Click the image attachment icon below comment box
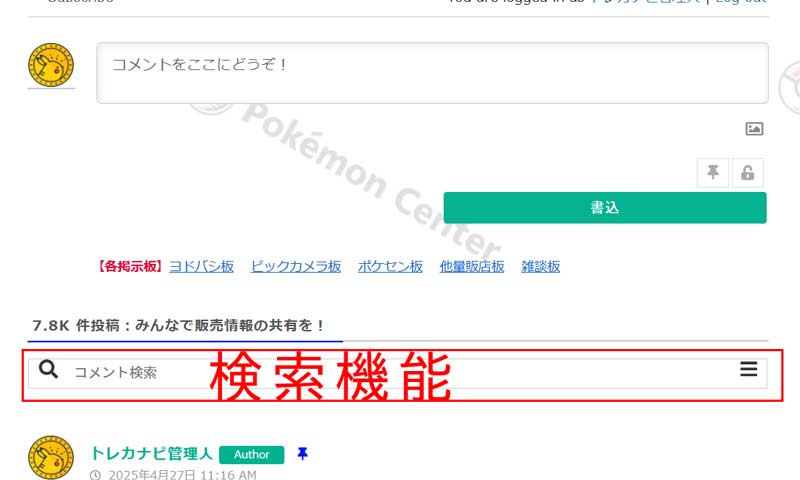800x480 pixels. (x=754, y=129)
